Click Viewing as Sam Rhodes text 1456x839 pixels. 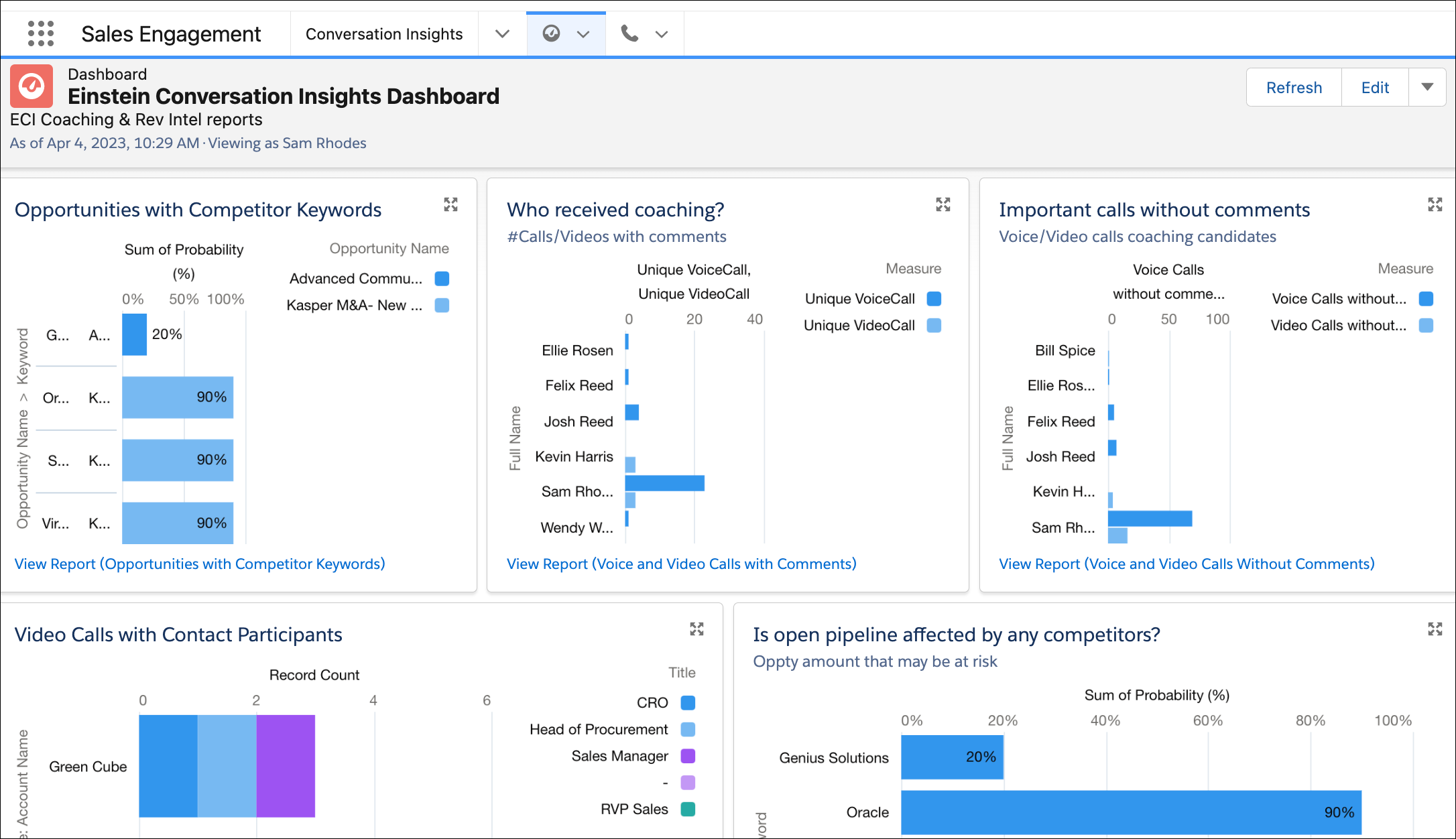287,143
